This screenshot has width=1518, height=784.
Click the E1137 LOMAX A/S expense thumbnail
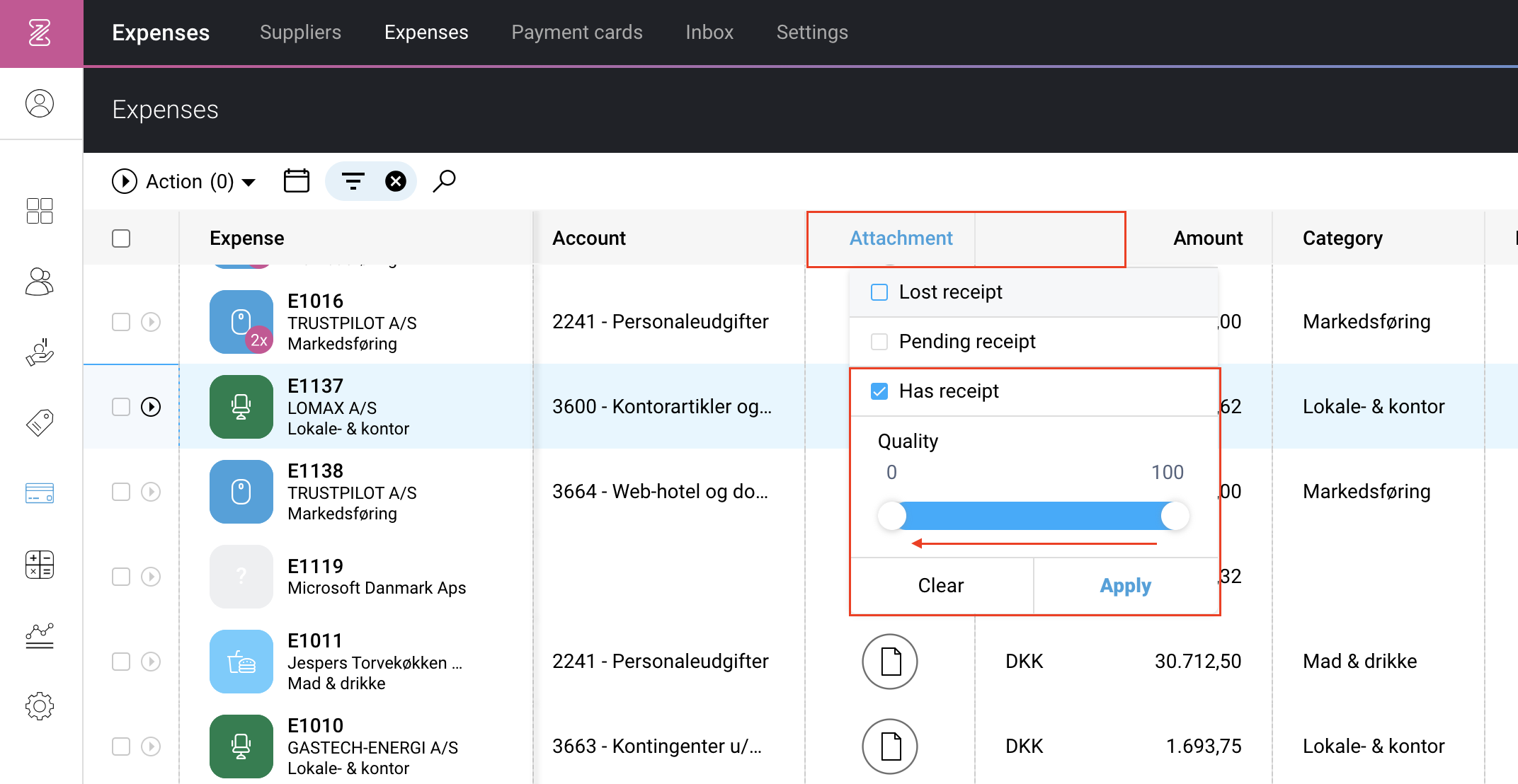pos(241,407)
